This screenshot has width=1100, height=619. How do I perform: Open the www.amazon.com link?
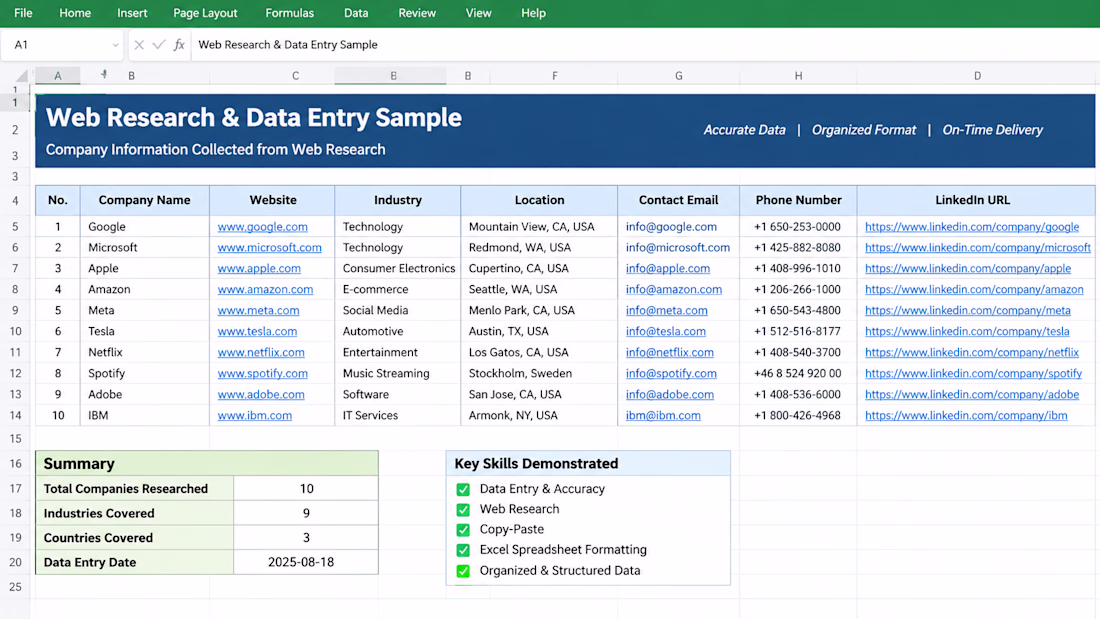265,290
